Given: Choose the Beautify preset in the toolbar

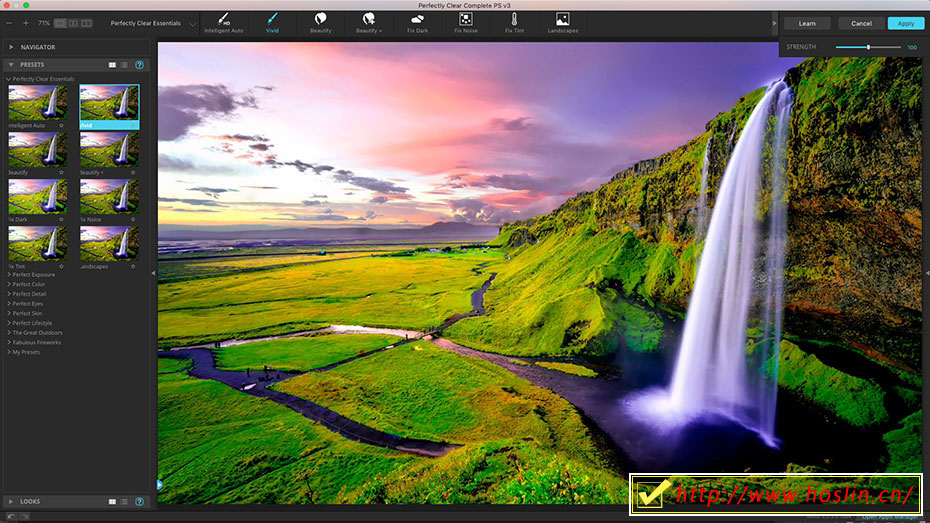Looking at the screenshot, I should tap(320, 23).
